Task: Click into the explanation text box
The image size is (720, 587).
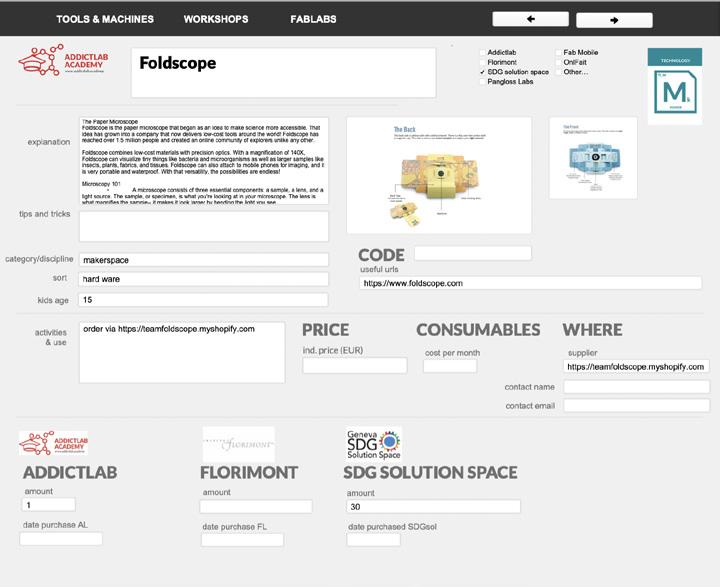Action: pyautogui.click(x=204, y=161)
